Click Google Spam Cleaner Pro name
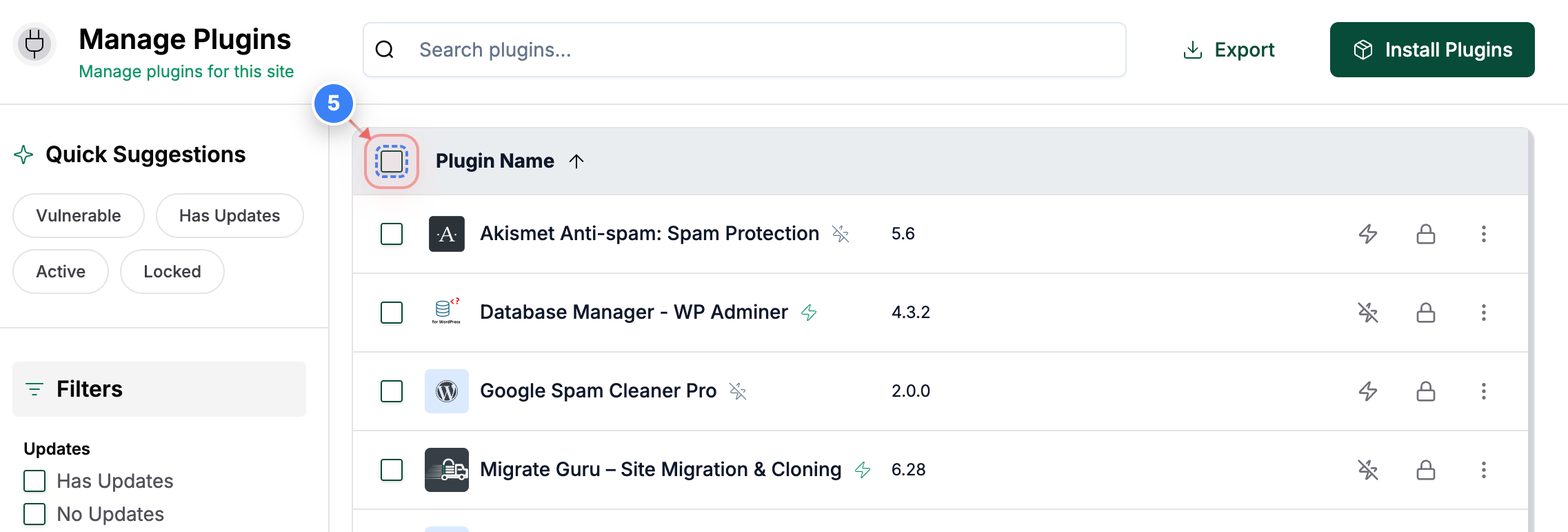This screenshot has height=532, width=1568. click(599, 391)
